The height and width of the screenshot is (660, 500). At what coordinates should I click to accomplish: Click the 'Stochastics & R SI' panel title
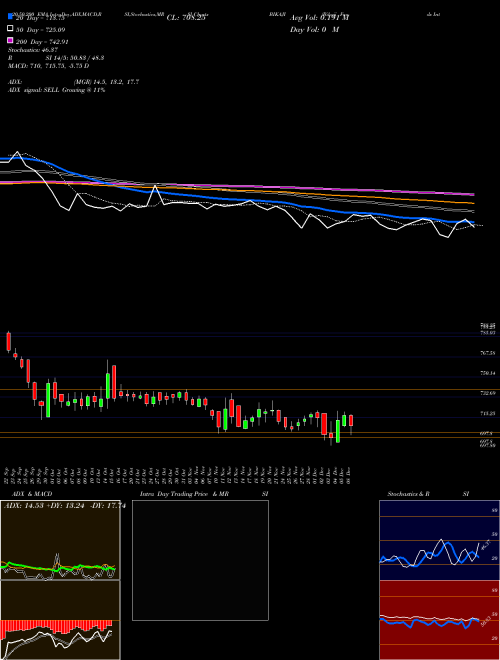coord(428,494)
